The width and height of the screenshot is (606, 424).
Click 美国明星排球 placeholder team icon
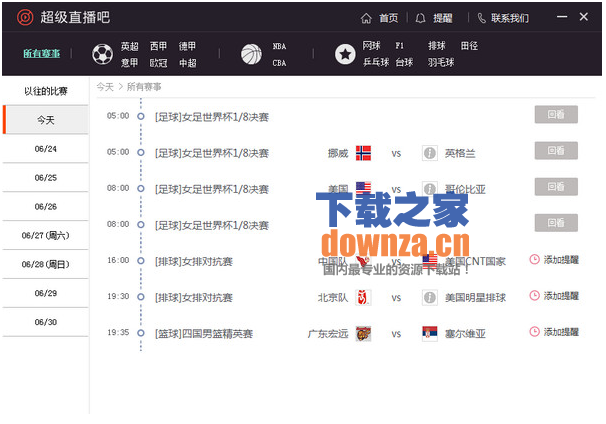point(429,298)
